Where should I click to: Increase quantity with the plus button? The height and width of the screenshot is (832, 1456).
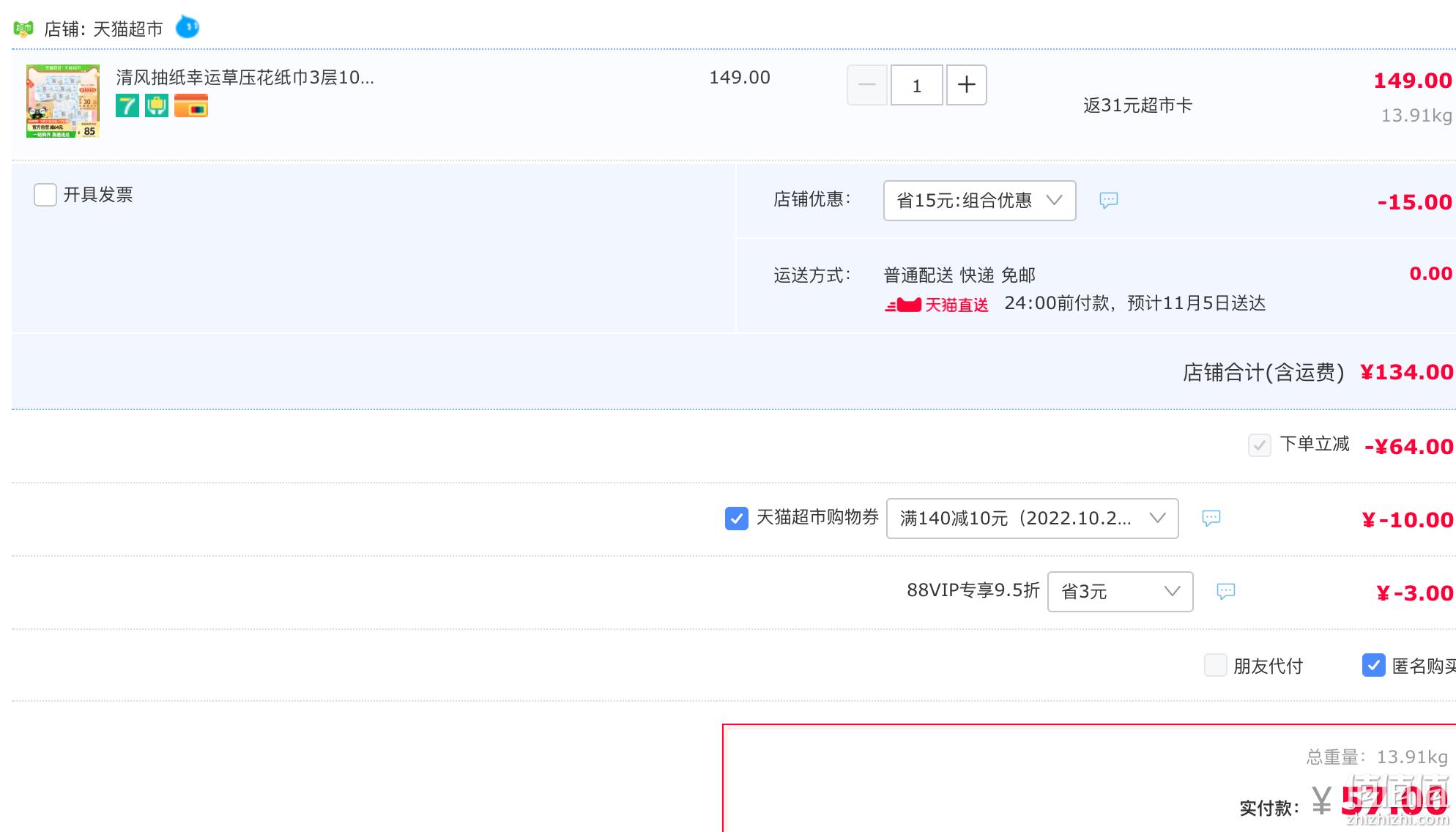click(967, 85)
